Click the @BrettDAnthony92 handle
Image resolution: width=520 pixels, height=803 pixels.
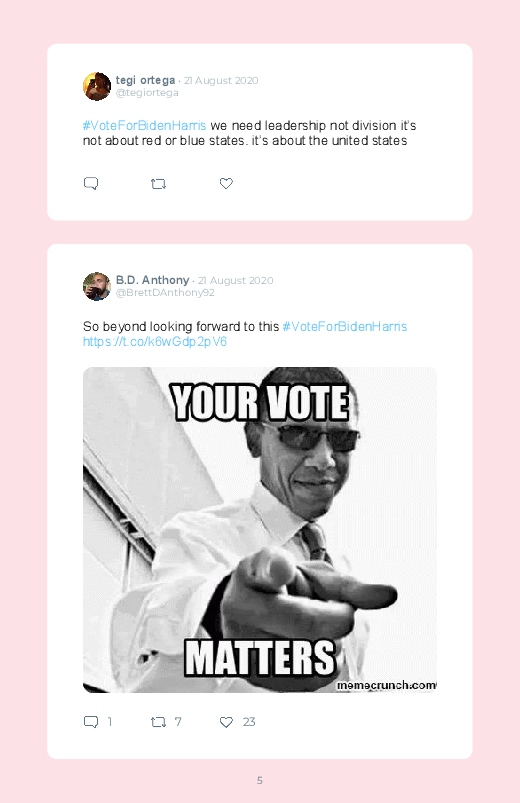coord(165,292)
